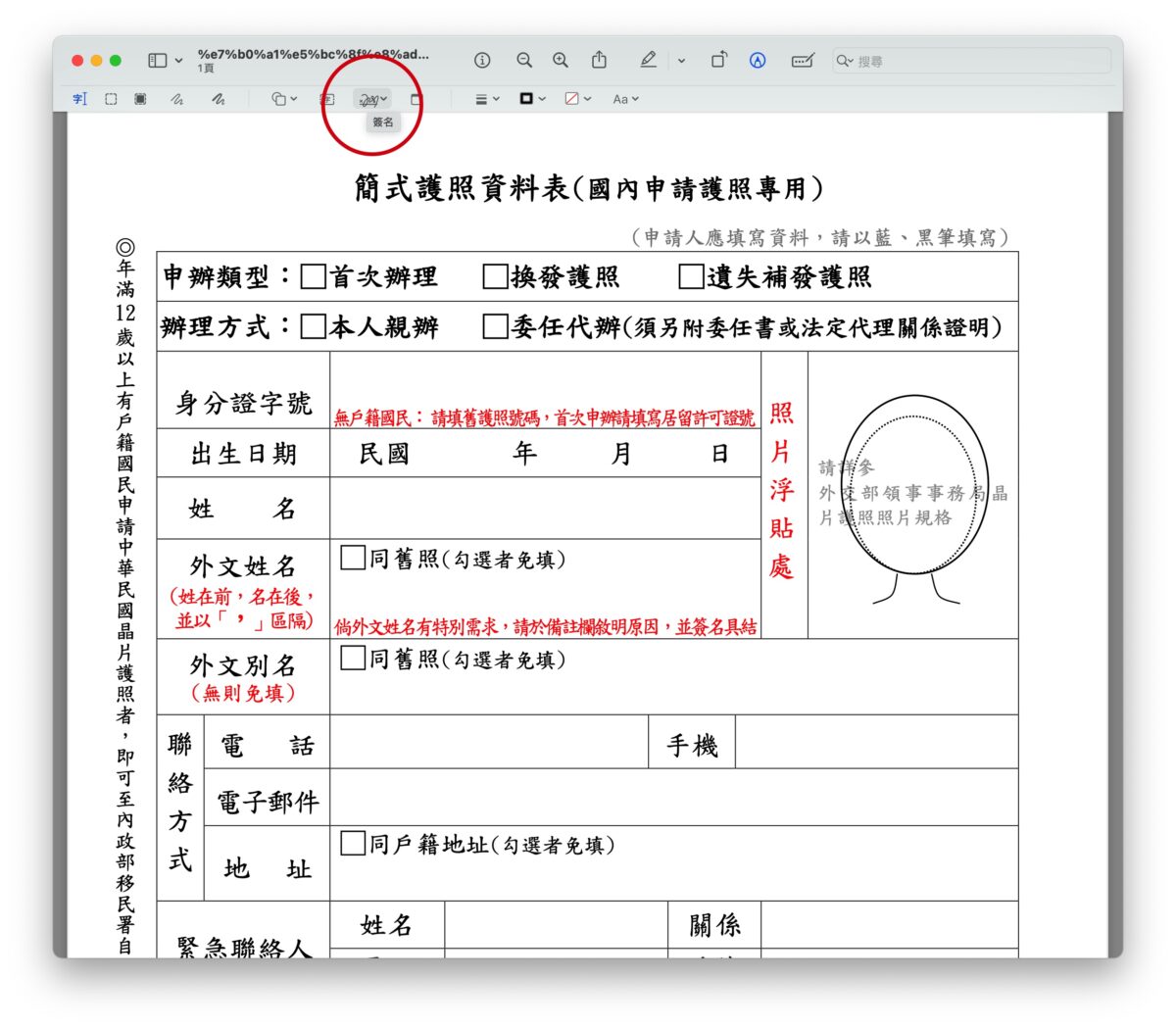Click the 出生日期 label
Image resolution: width=1176 pixels, height=1028 pixels.
tap(243, 454)
